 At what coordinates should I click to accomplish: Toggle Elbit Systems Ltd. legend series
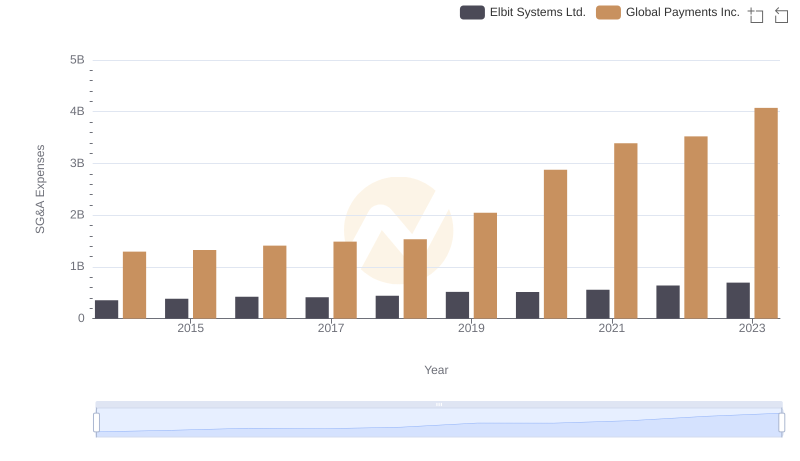[x=522, y=12]
